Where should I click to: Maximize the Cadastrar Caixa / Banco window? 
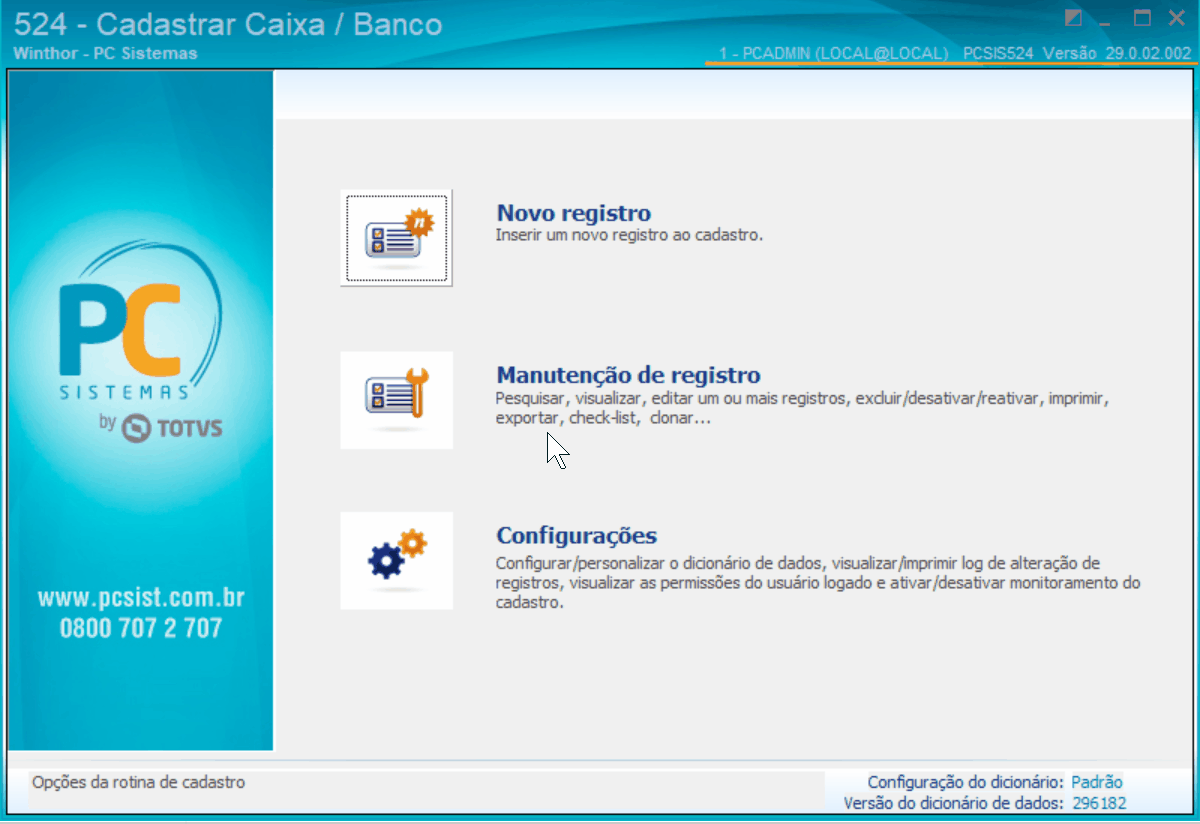[x=1142, y=18]
